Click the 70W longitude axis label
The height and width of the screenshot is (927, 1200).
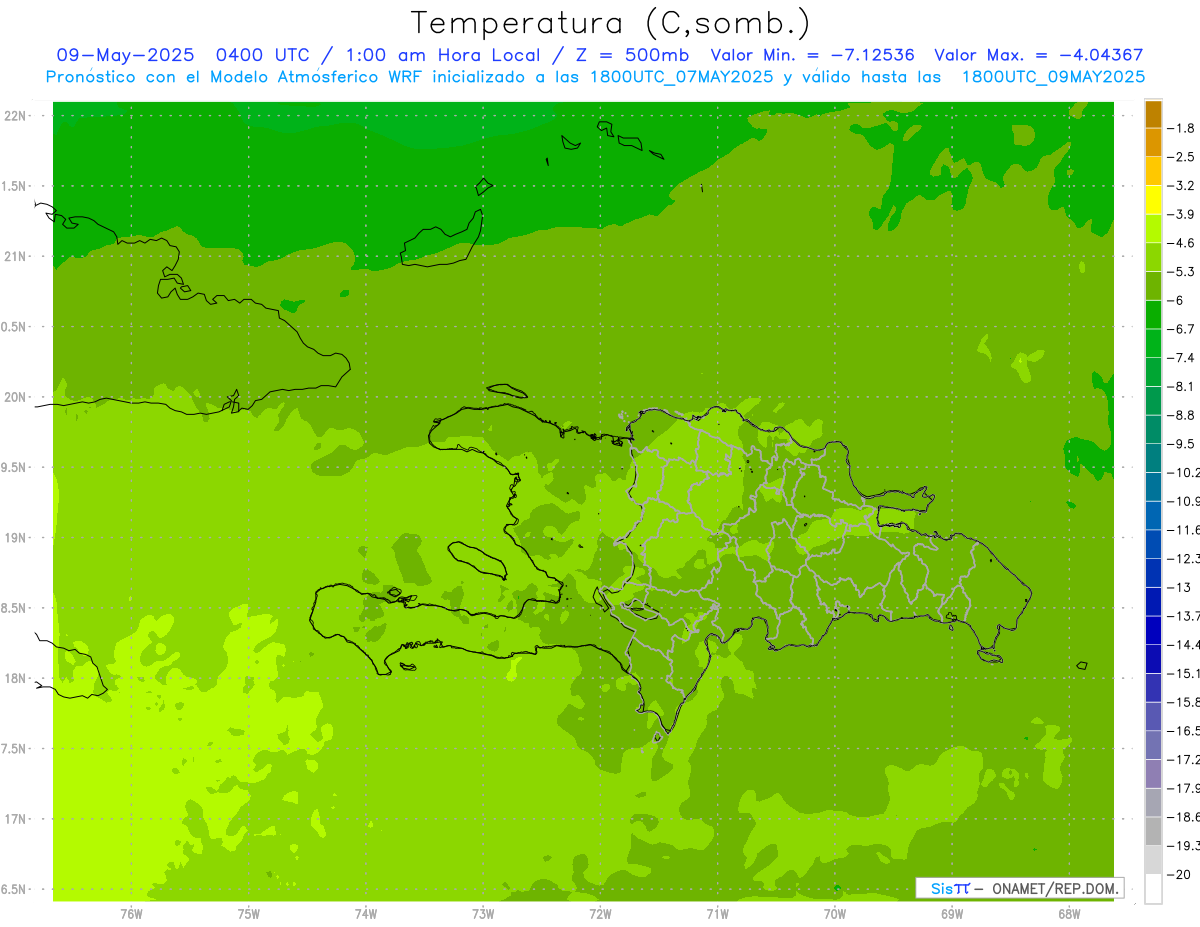tap(835, 913)
